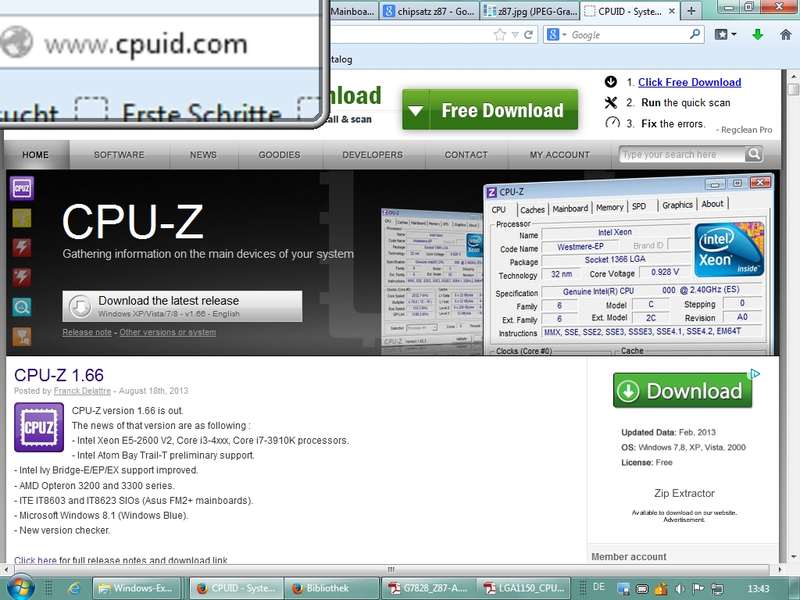Switch to the chipsatz z87 Google tab
The width and height of the screenshot is (800, 600).
tap(429, 11)
